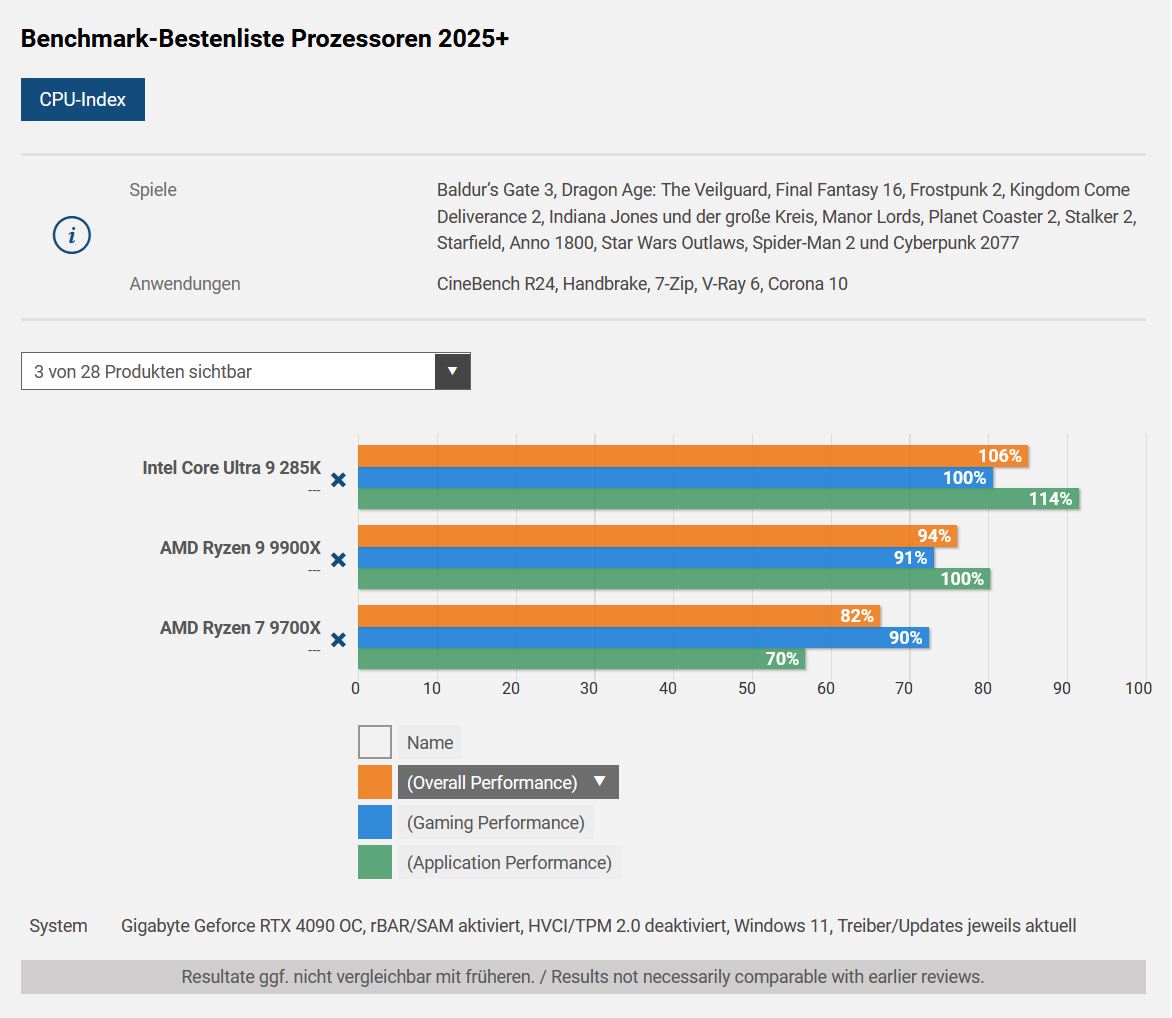Click the 91% blue gaming bar
Viewport: 1172px width, 1018px height.
point(646,558)
